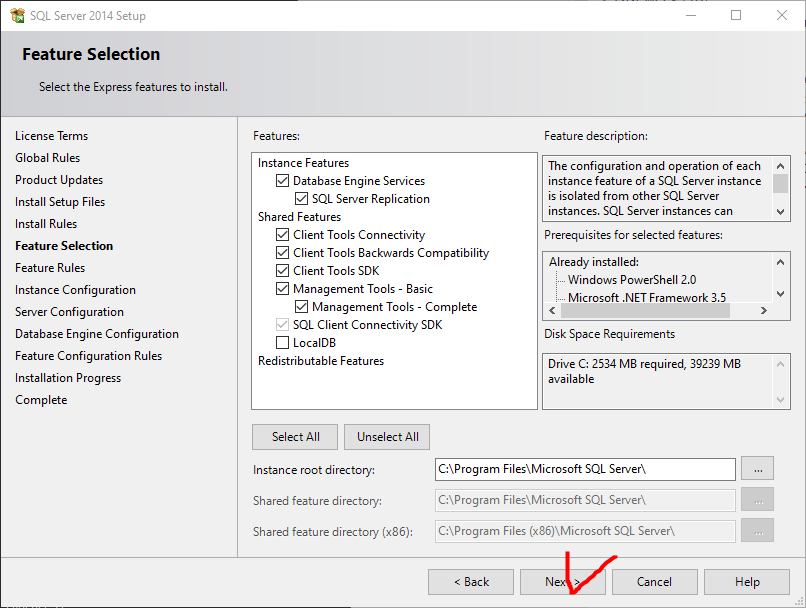Uncheck Client Tools Connectivity
Image resolution: width=806 pixels, height=608 pixels.
tap(282, 235)
